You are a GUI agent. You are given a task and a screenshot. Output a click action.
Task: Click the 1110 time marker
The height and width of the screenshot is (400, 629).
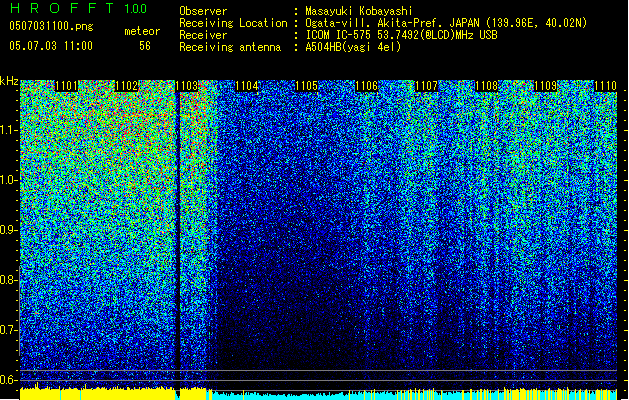(x=605, y=86)
